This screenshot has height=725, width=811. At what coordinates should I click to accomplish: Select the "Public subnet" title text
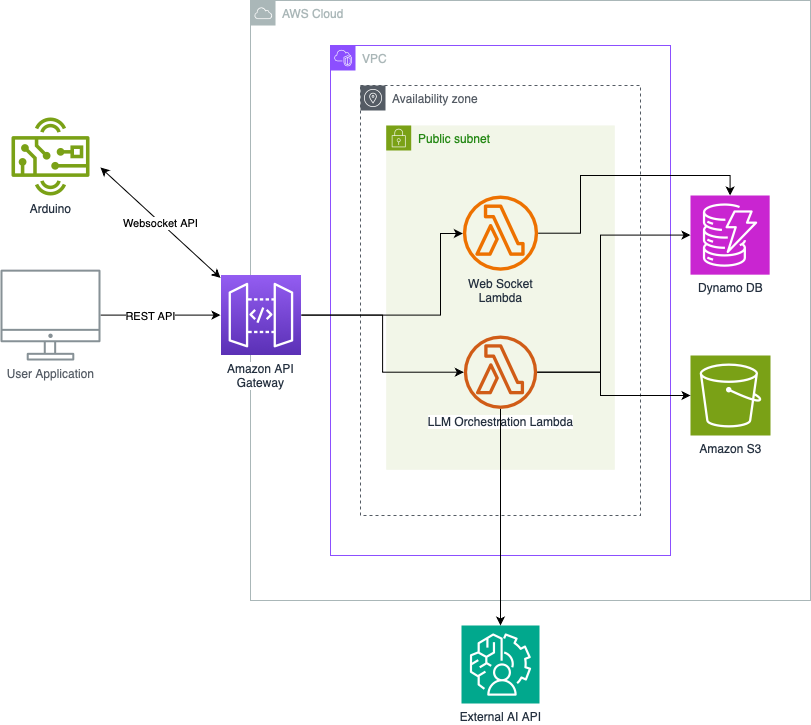click(x=454, y=139)
